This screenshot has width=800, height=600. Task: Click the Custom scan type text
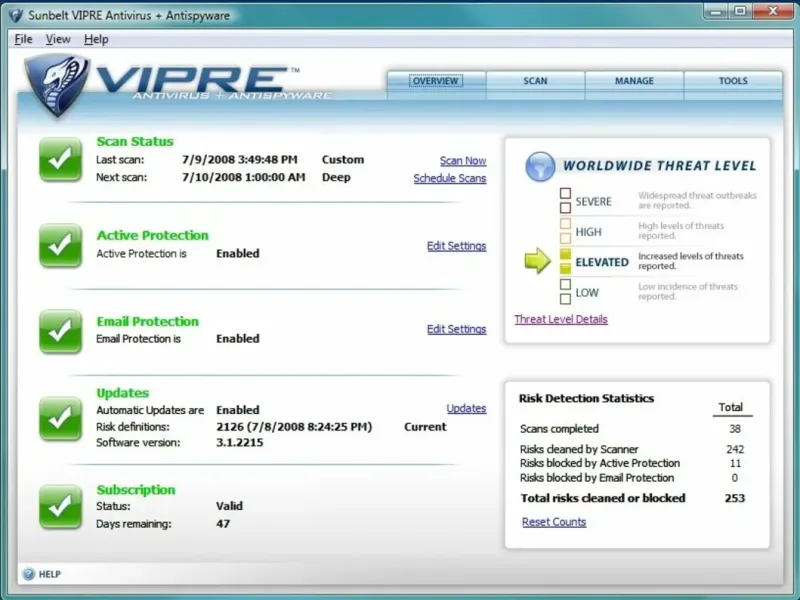tap(343, 160)
